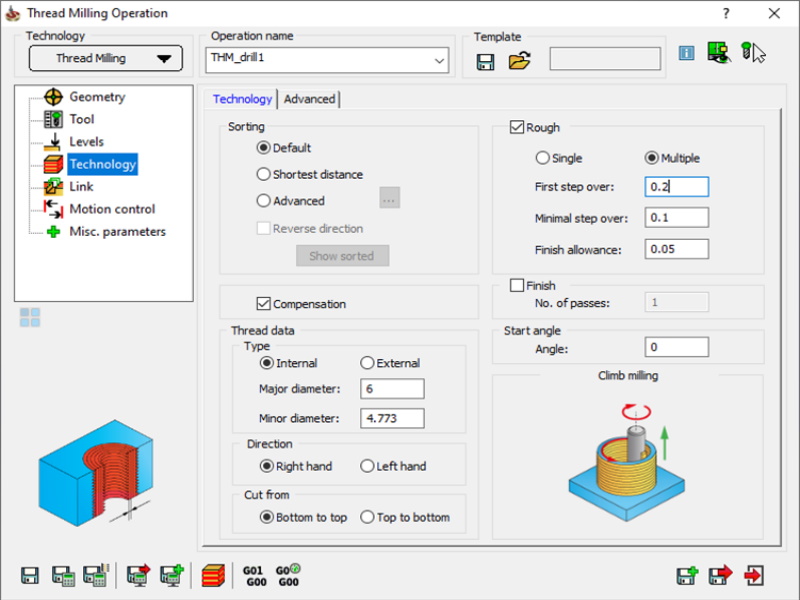Click the blue Info icon
This screenshot has width=800, height=600.
686,54
